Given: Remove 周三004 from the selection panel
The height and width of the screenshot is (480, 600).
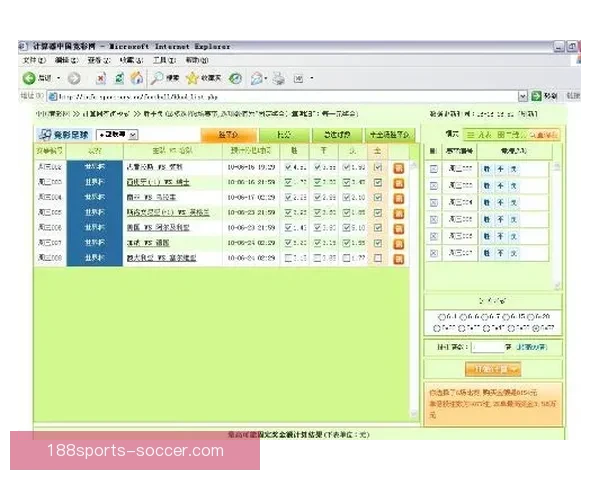Looking at the screenshot, I should [x=434, y=202].
